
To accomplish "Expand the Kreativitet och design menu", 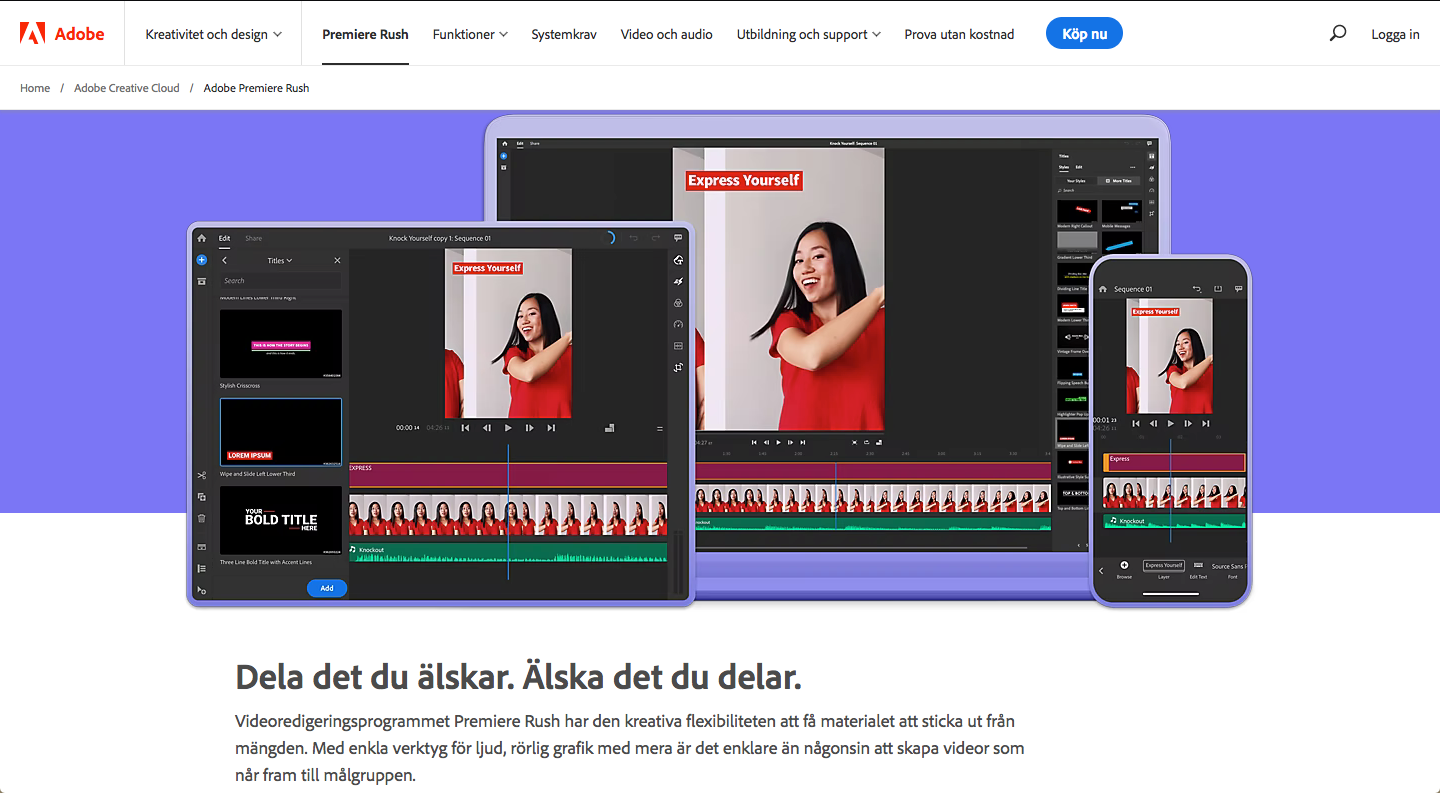I will pyautogui.click(x=214, y=34).
